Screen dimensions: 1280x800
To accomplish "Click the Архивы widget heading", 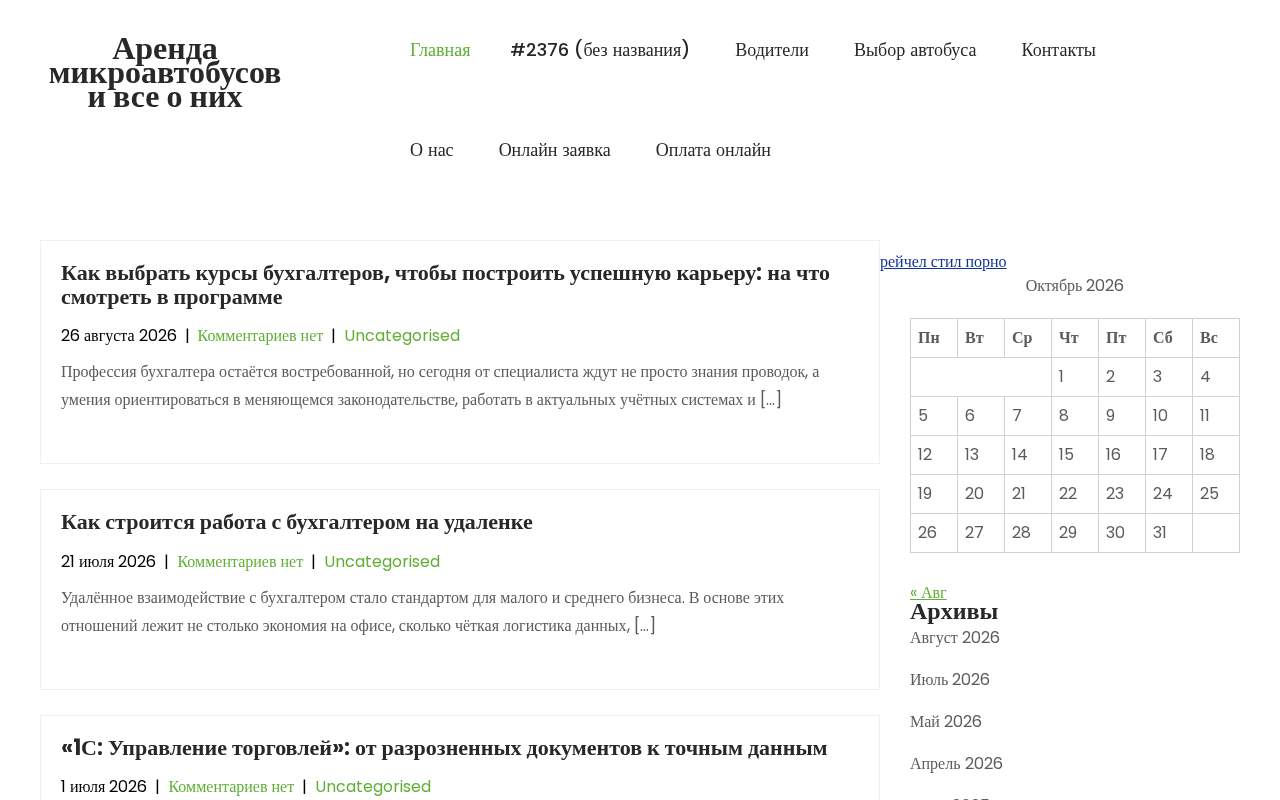I will click(954, 611).
